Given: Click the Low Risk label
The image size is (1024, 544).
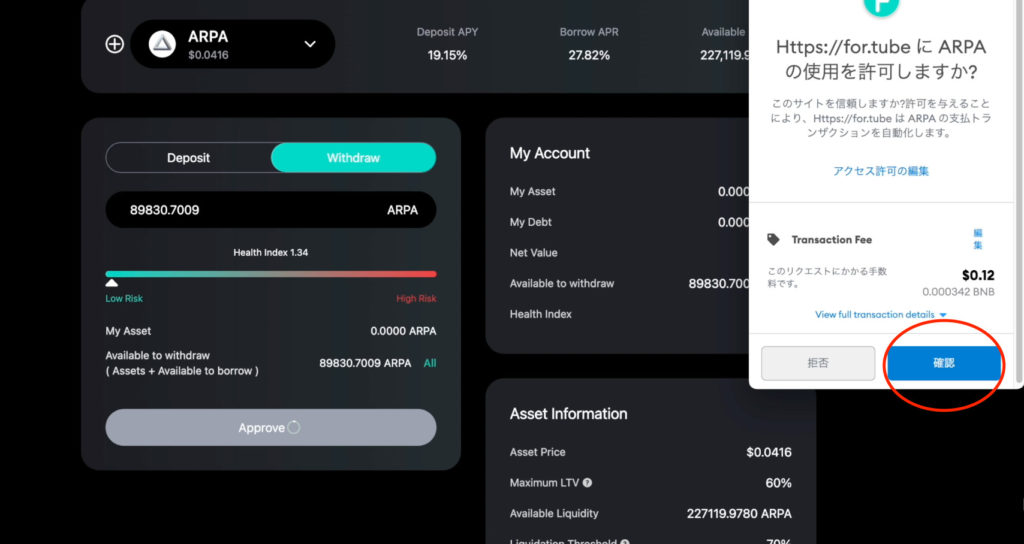Looking at the screenshot, I should pyautogui.click(x=124, y=298).
